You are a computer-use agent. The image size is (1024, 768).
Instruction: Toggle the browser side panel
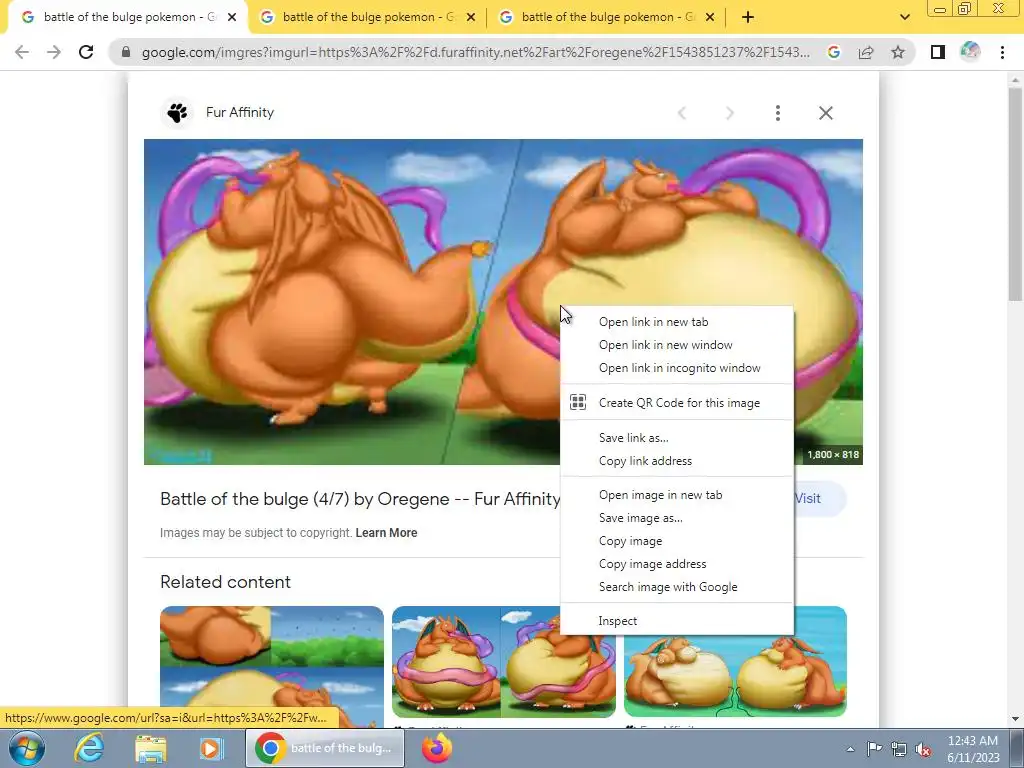[938, 52]
